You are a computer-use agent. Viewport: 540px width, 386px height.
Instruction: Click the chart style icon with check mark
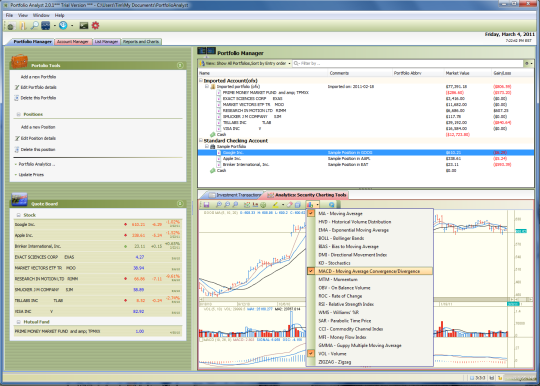[x=247, y=205]
